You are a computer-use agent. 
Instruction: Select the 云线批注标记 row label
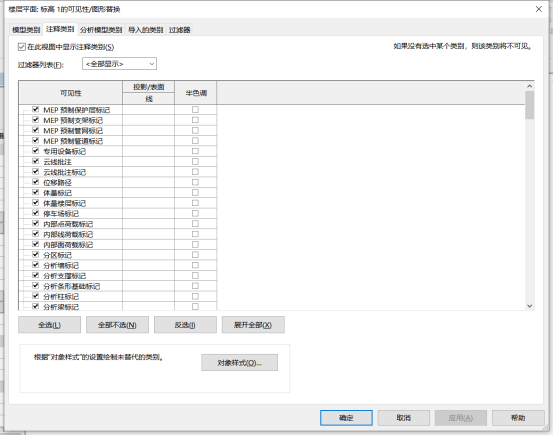point(64,172)
